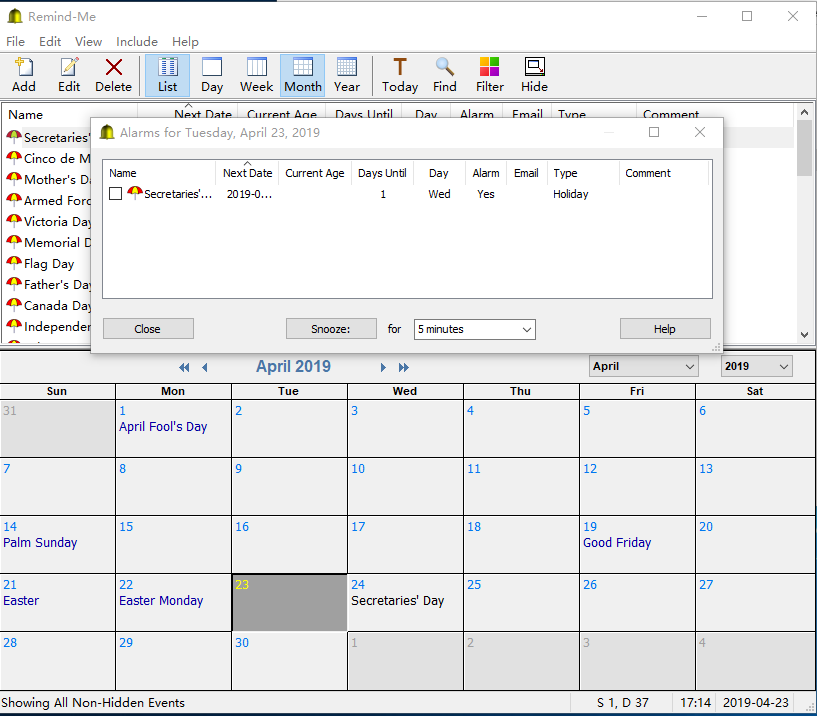Open Find with magnifier icon
817x716 pixels.
[x=444, y=75]
